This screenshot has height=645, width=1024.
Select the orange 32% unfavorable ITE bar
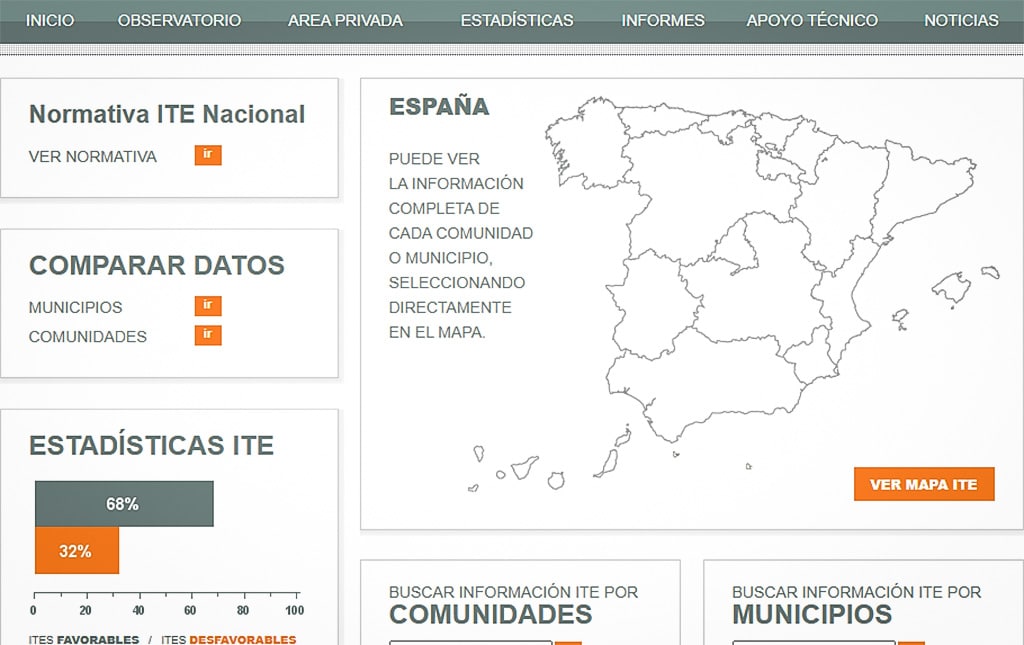coord(77,551)
